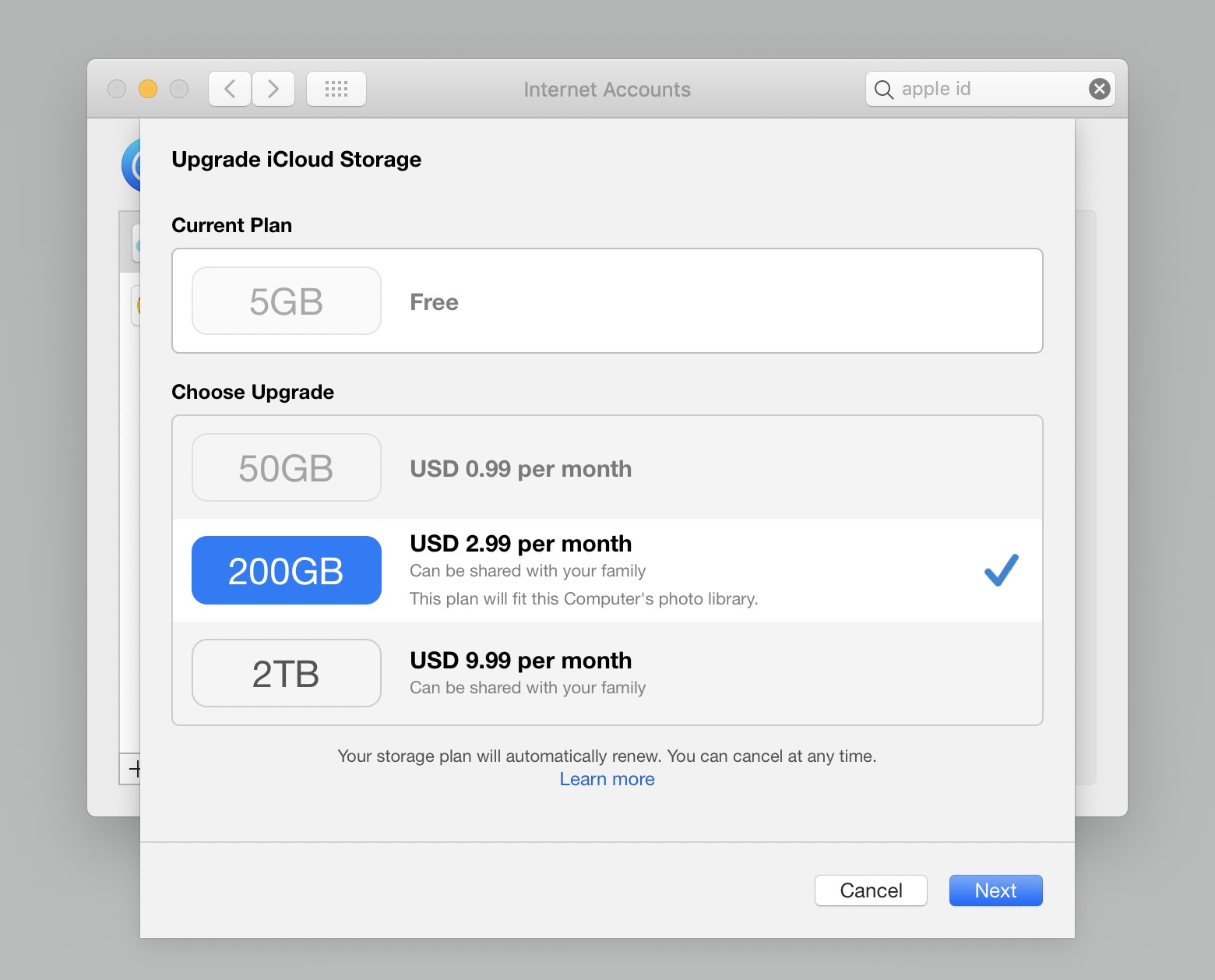Click the magnifier icon in search field
The image size is (1215, 980).
click(x=883, y=90)
